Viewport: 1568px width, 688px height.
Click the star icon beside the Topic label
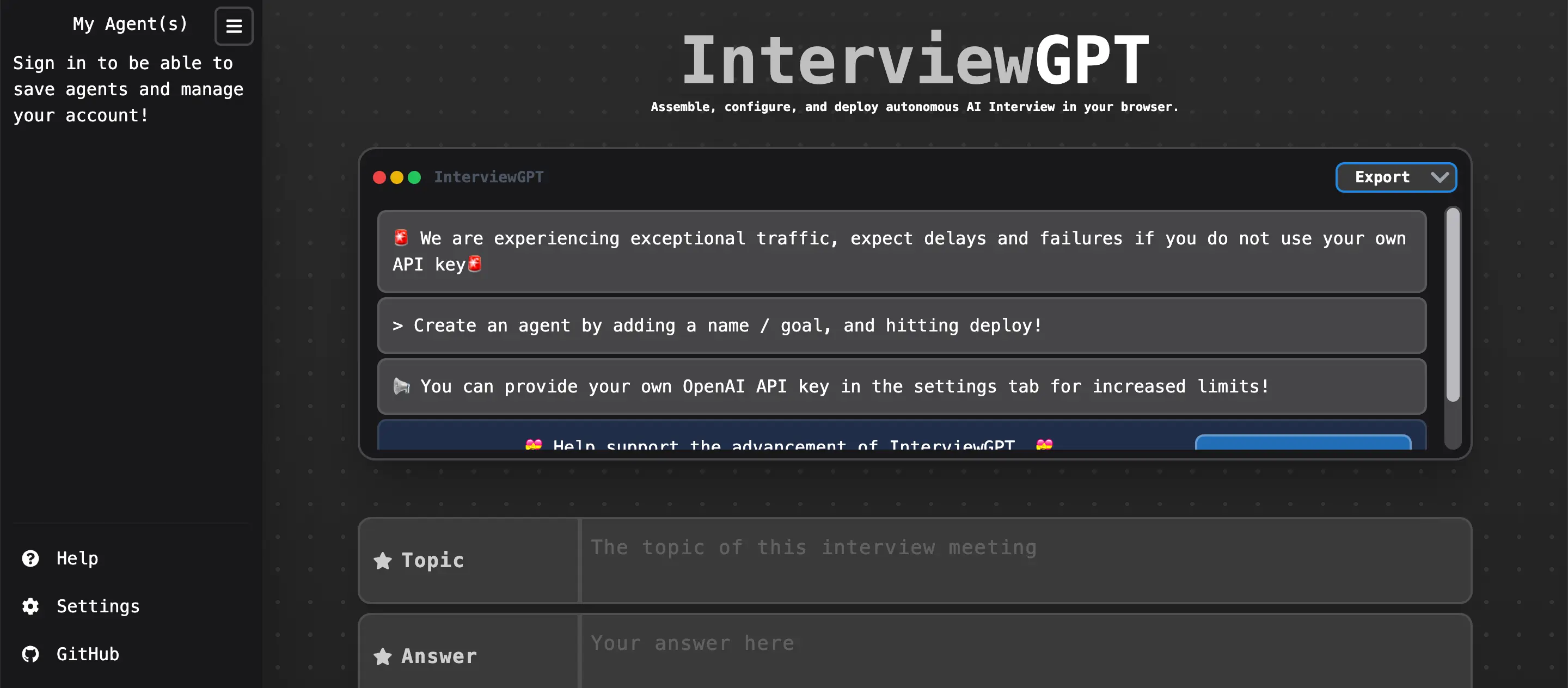pos(382,560)
